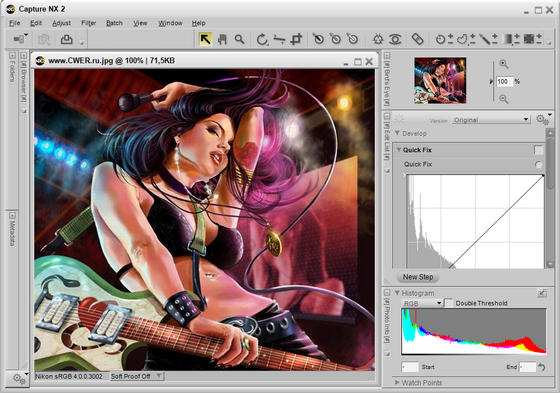Select the Crop tool
The image size is (560, 393).
click(296, 39)
